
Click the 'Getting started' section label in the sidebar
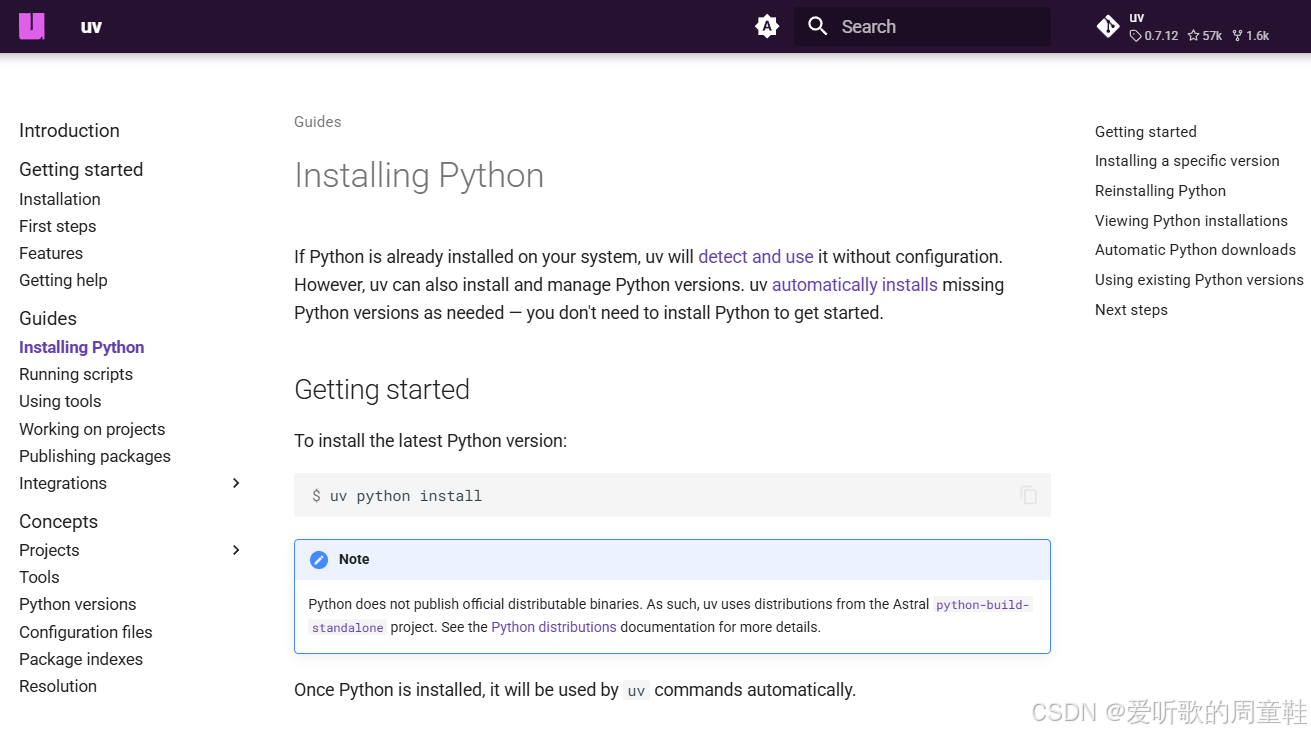tap(81, 169)
